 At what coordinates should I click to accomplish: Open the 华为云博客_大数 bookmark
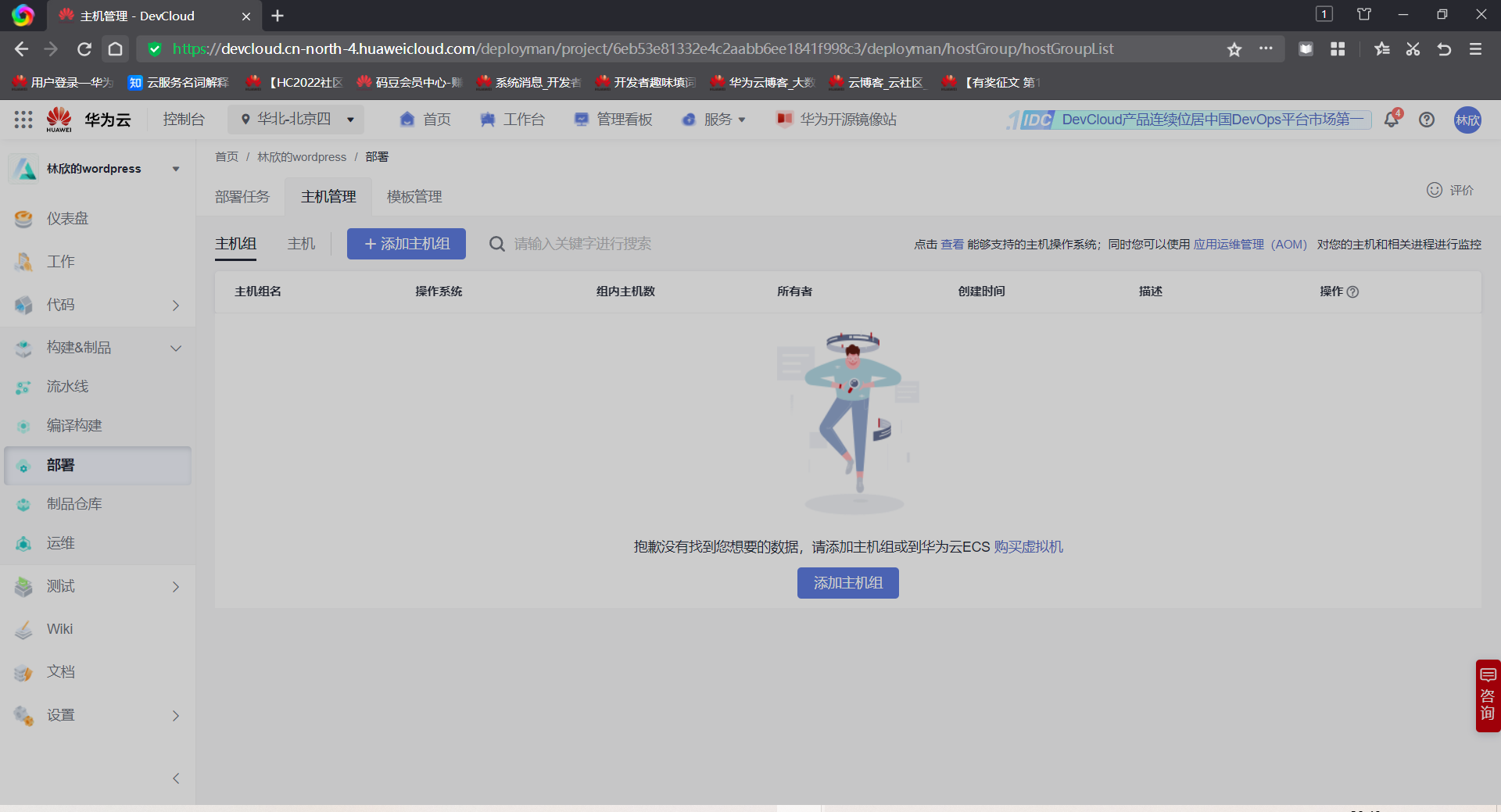tap(762, 82)
